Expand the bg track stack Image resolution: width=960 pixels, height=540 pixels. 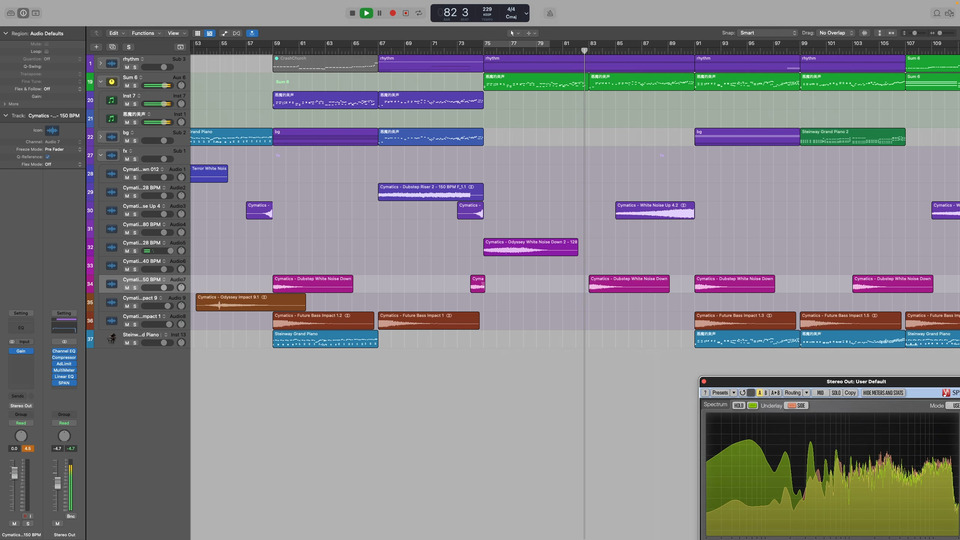click(101, 137)
